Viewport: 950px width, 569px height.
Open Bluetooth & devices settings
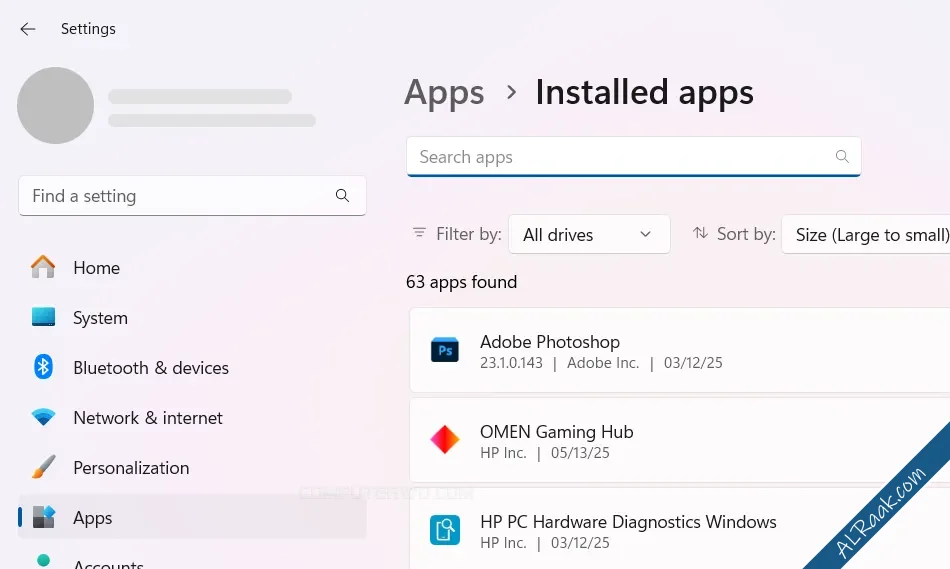click(x=192, y=368)
